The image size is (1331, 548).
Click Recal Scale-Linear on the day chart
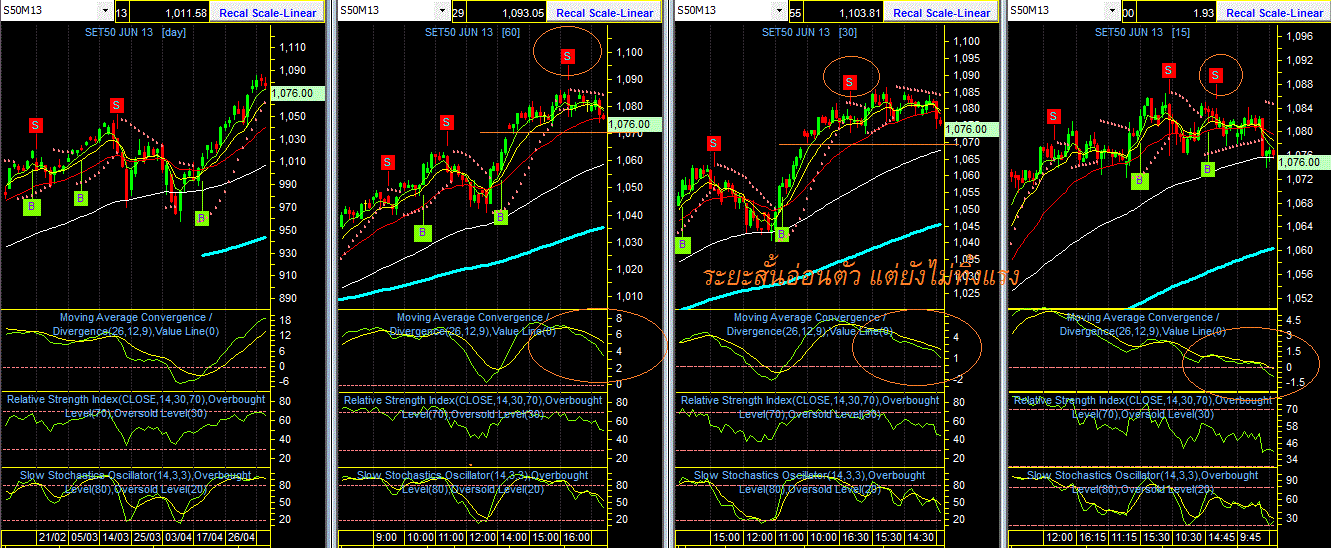[269, 12]
